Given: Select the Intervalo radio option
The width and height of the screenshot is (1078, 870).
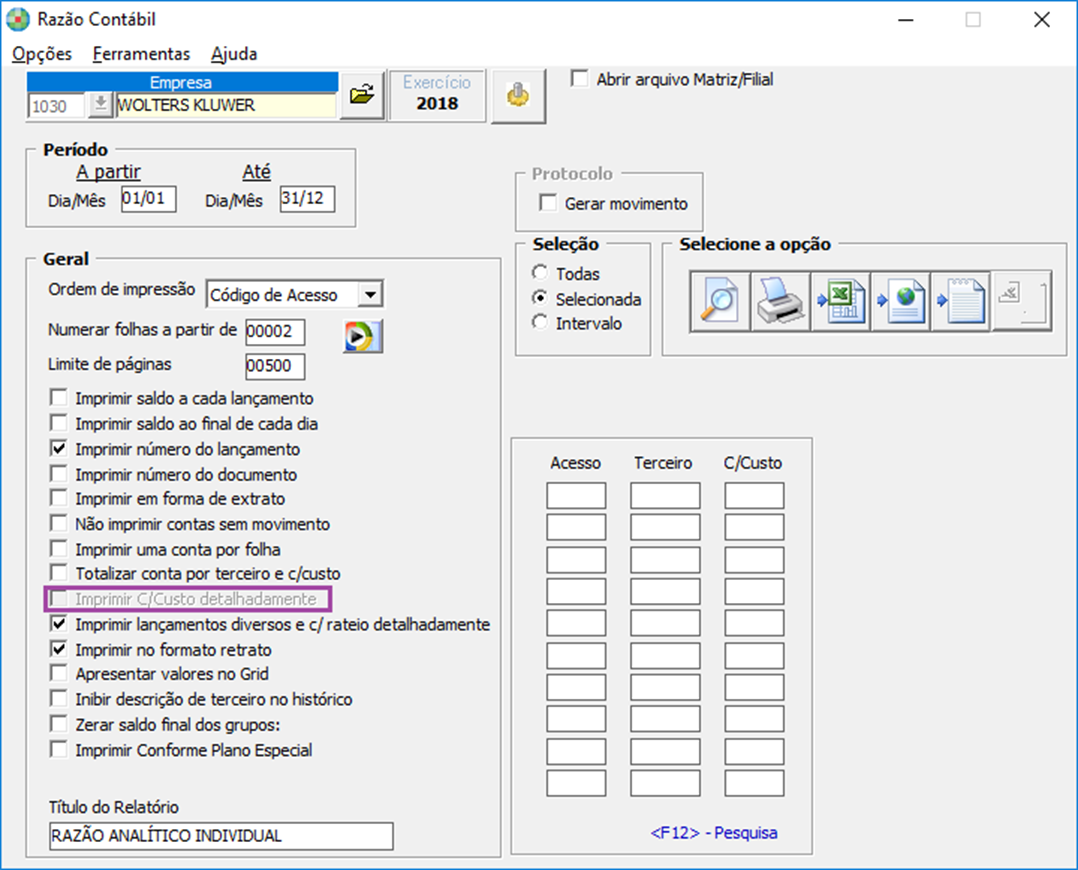Looking at the screenshot, I should [x=540, y=323].
